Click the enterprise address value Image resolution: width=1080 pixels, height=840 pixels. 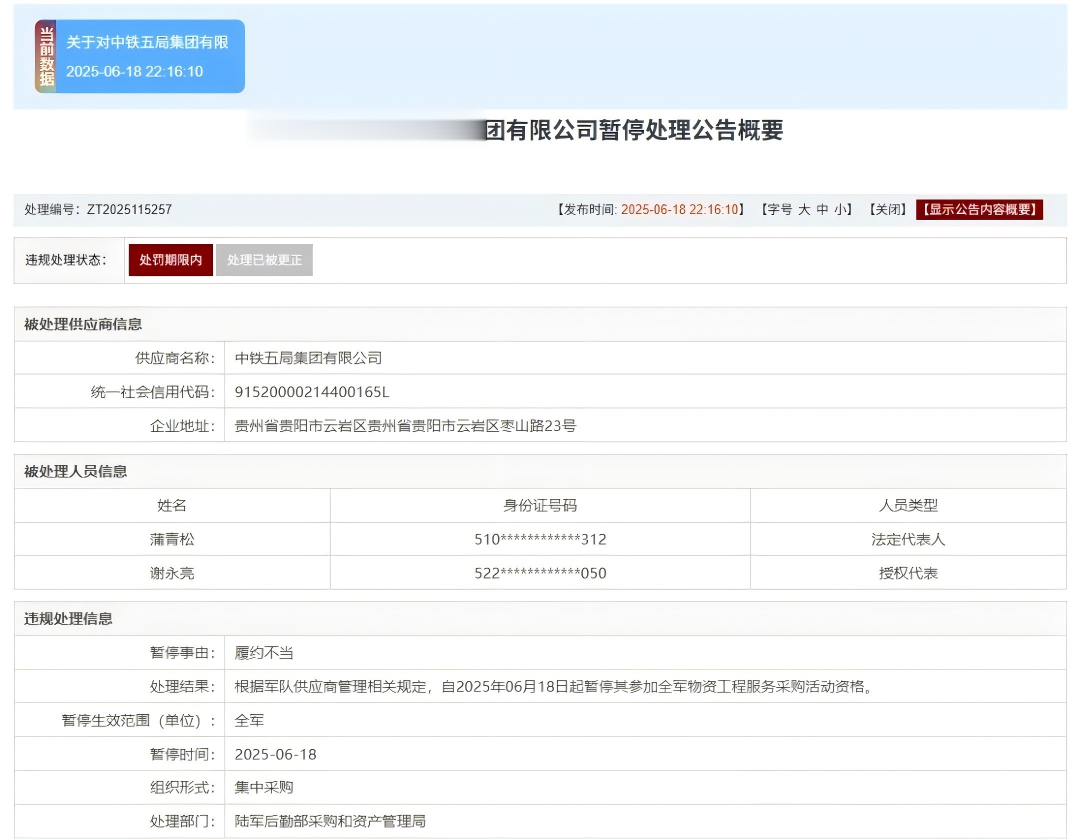pyautogui.click(x=405, y=426)
